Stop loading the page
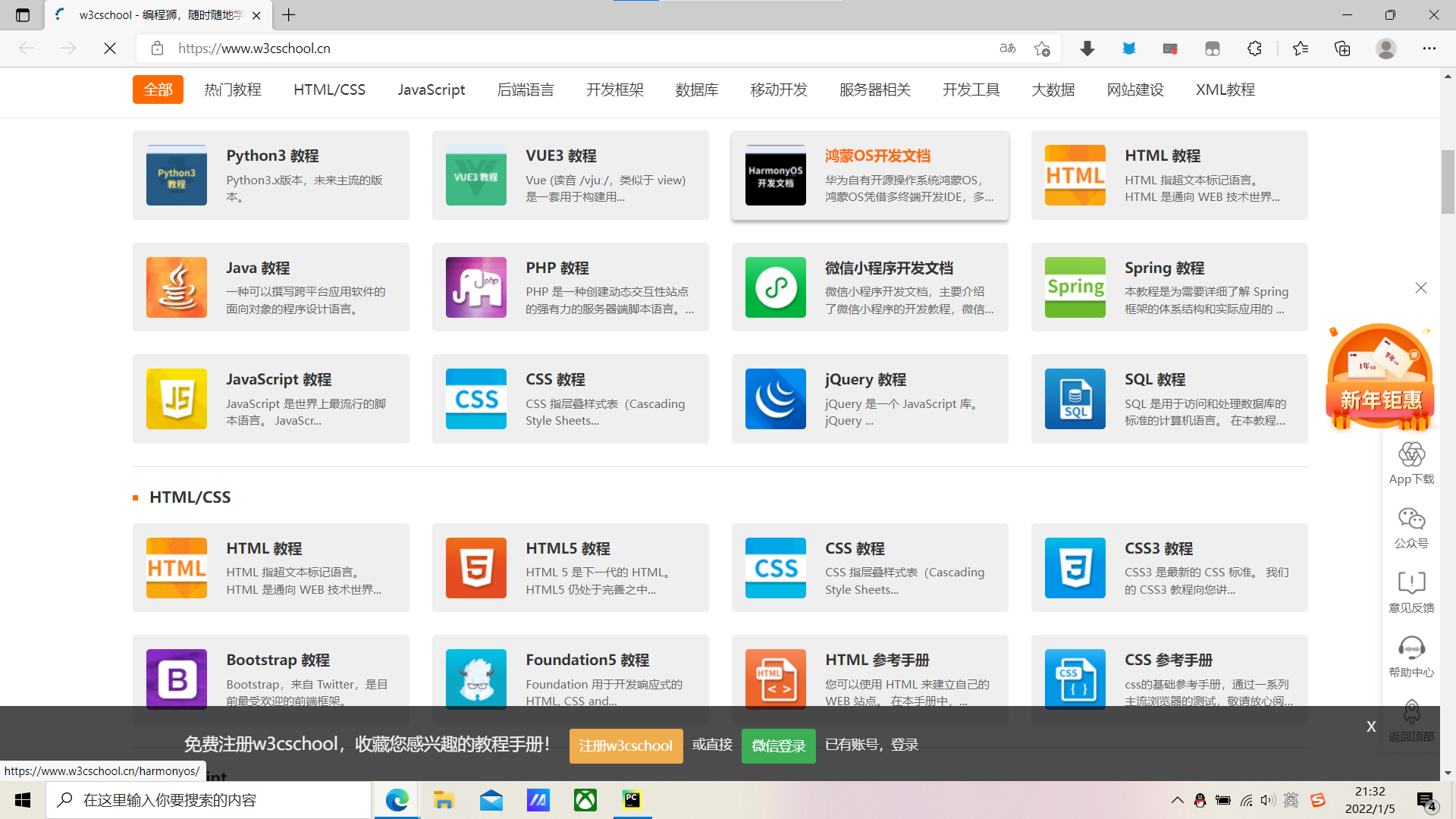Screen dimensions: 1456x819 [x=110, y=49]
